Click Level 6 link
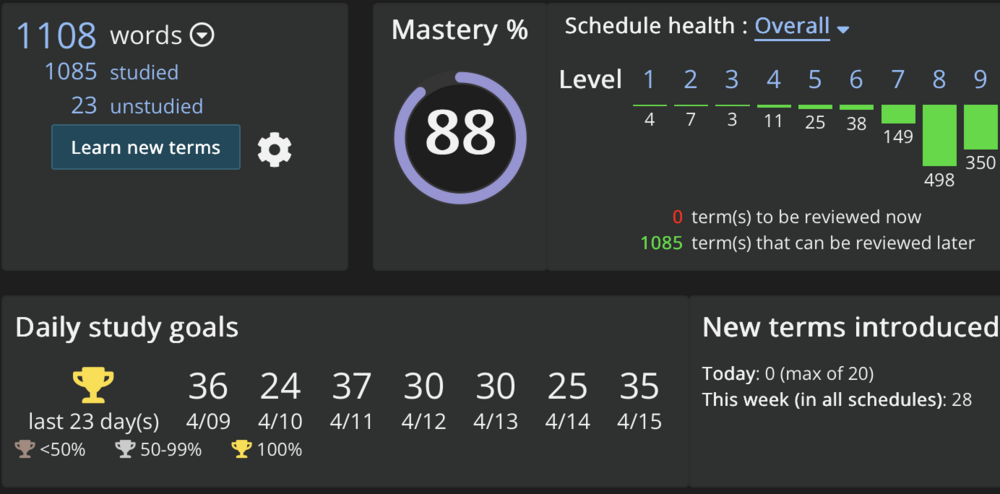 (x=856, y=80)
